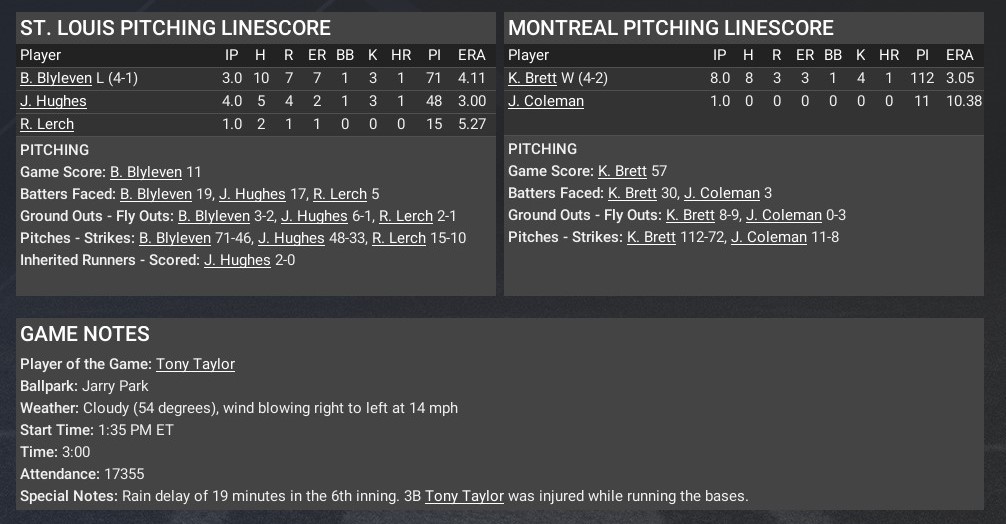
Task: Click J. Hughes in the pitching linescore table
Action: pyautogui.click(x=53, y=101)
